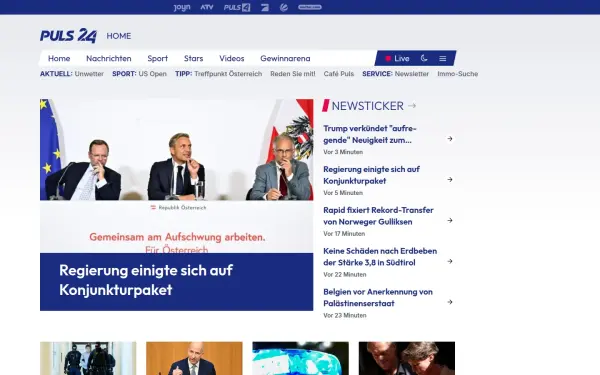
Task: Click arrow next to Belgien vor Anerkennung
Action: pyautogui.click(x=450, y=302)
